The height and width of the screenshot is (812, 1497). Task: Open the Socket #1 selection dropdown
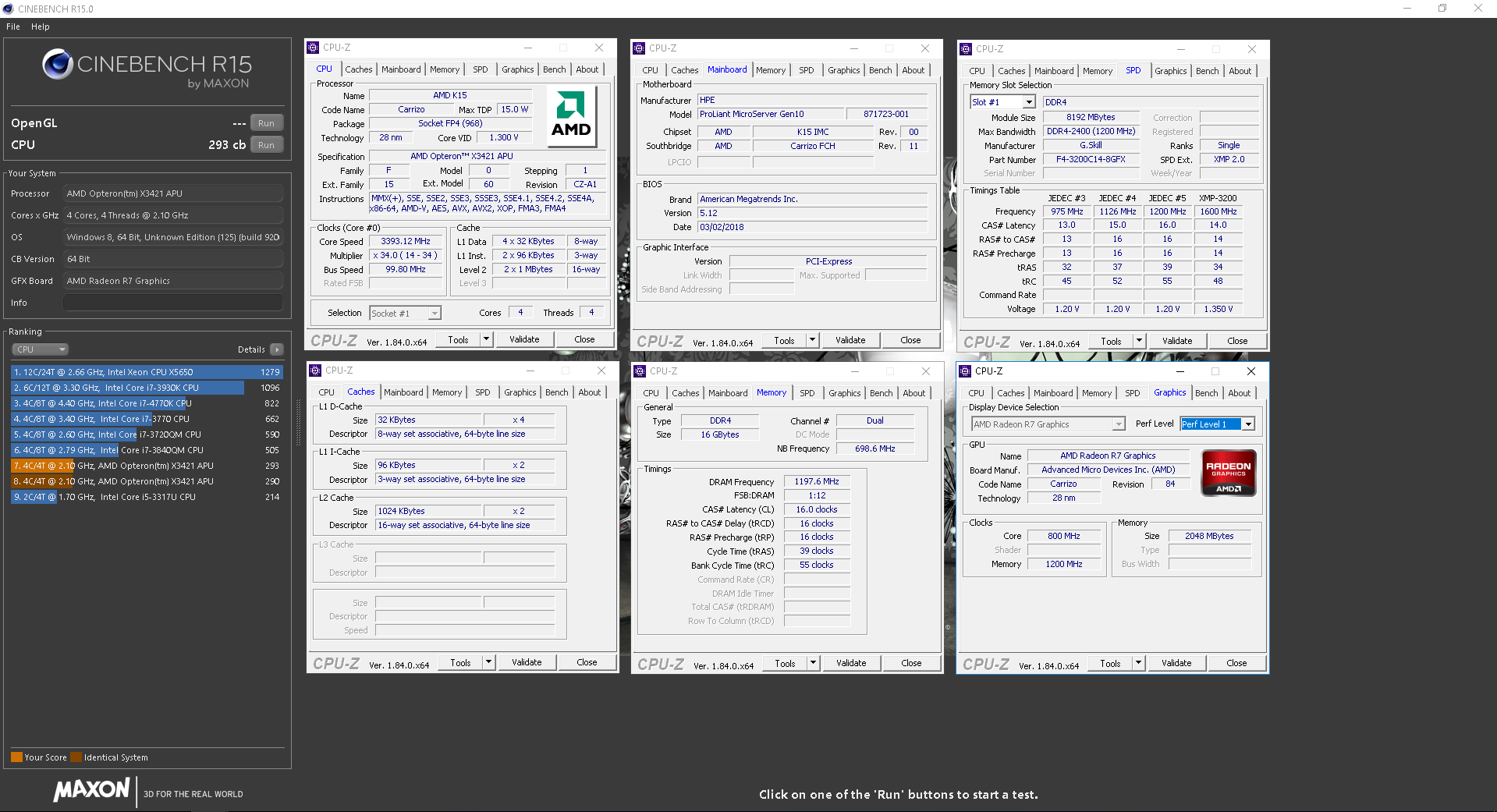pos(405,313)
